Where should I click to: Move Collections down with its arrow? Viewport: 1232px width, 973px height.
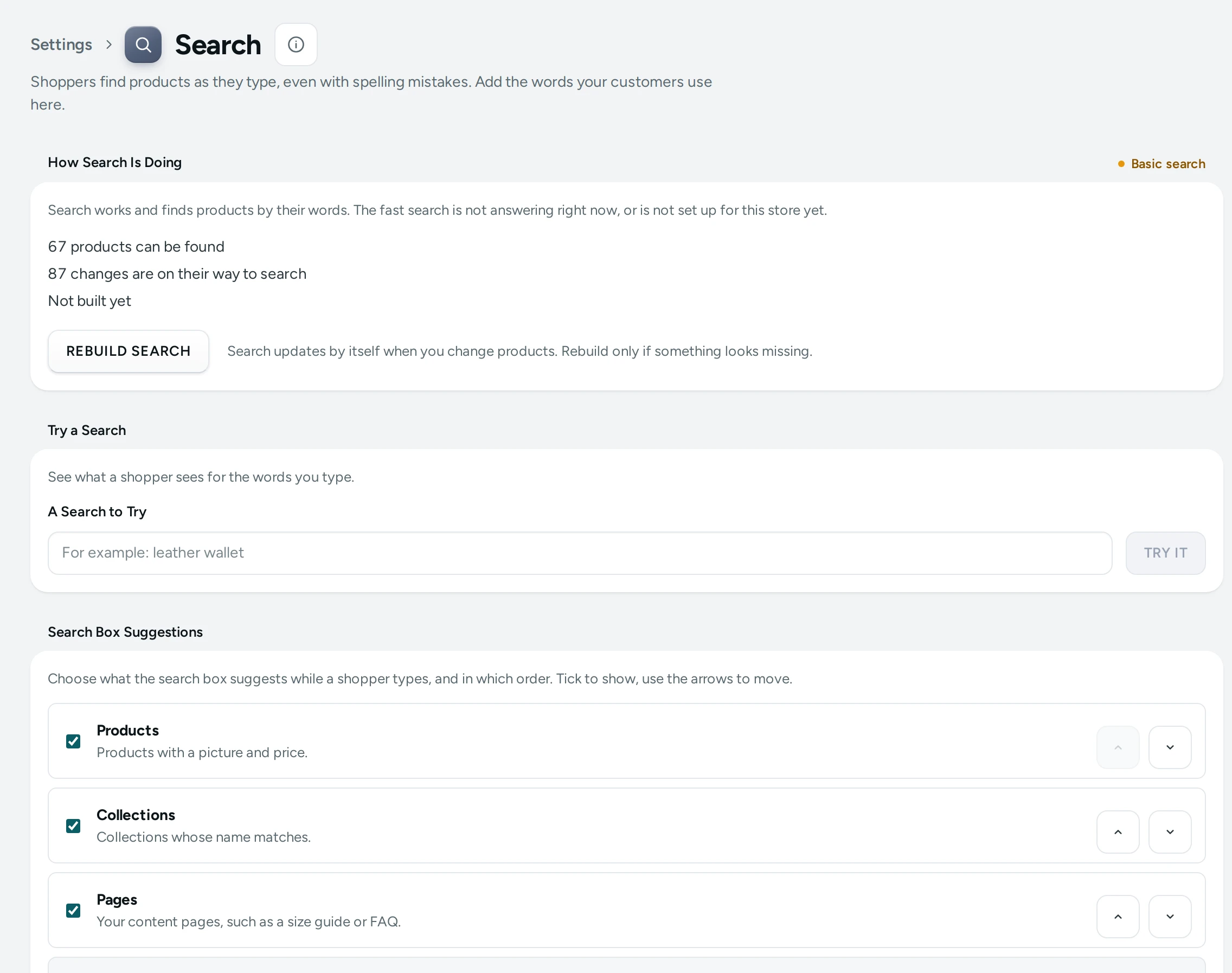pos(1170,832)
